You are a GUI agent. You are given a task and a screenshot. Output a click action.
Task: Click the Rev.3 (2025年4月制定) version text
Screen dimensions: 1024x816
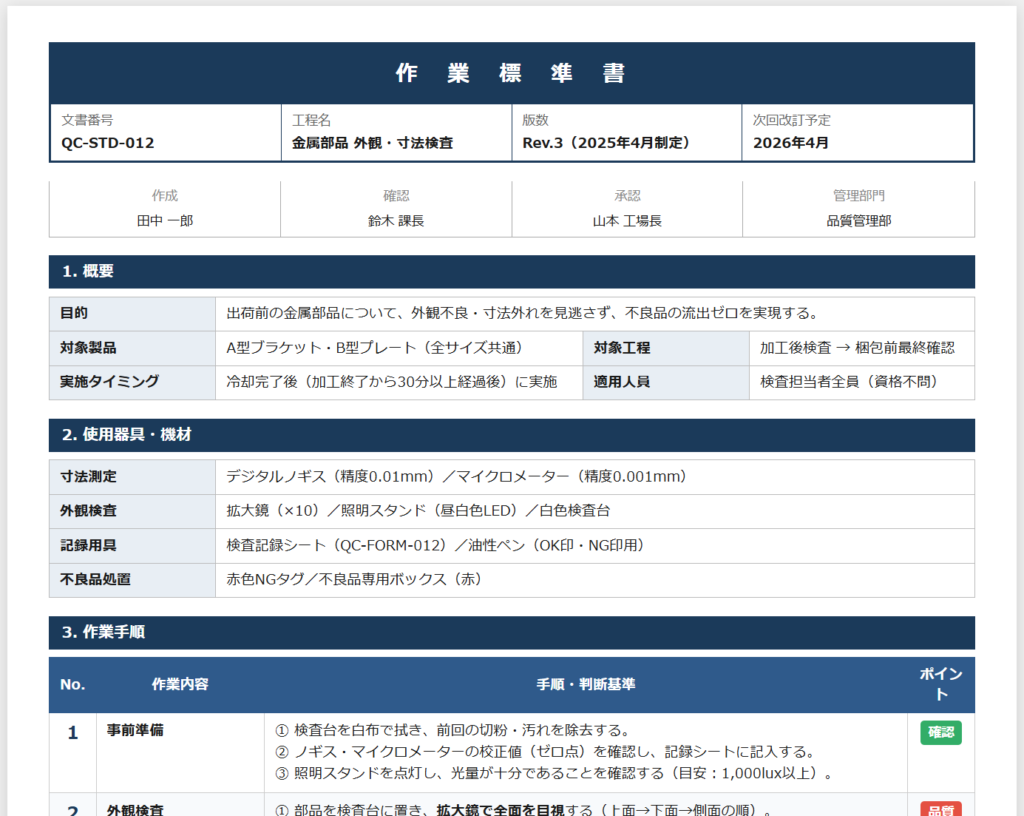point(606,143)
